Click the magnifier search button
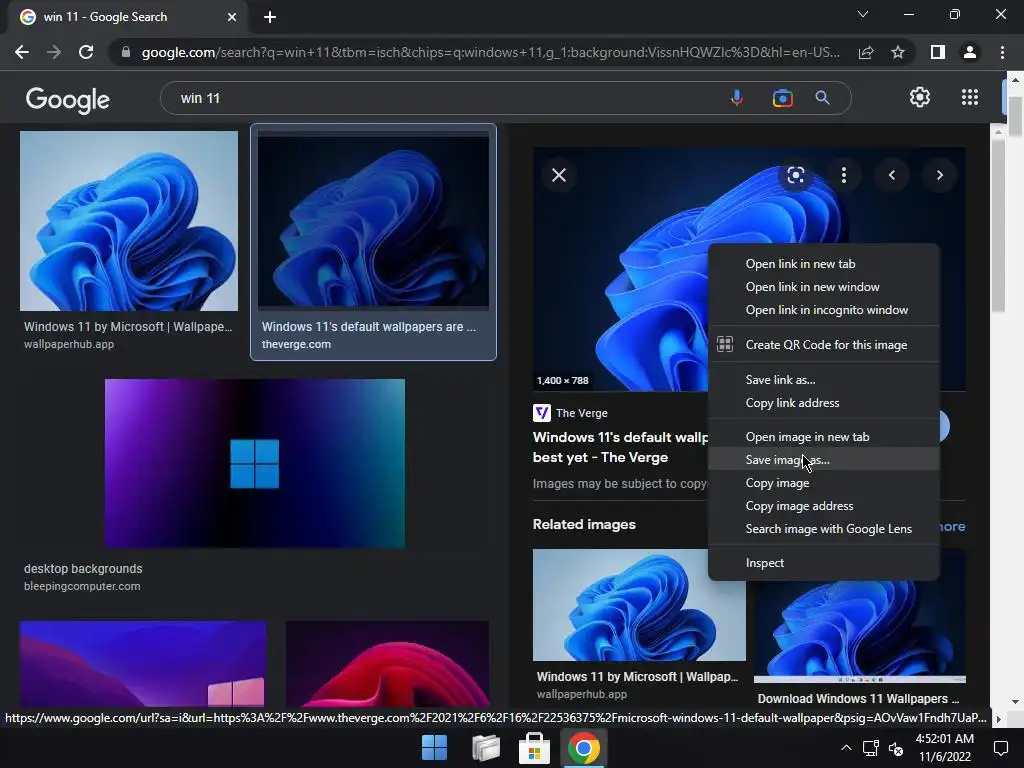1024x768 pixels. [x=822, y=98]
